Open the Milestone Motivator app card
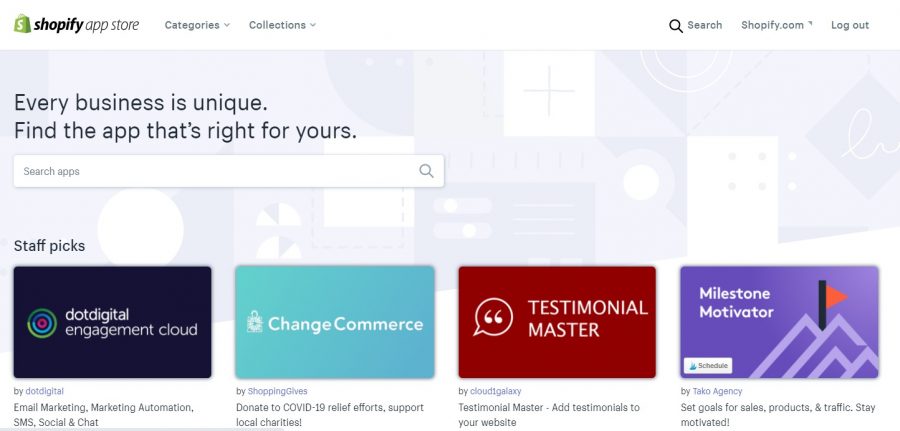This screenshot has height=431, width=900. (x=779, y=322)
